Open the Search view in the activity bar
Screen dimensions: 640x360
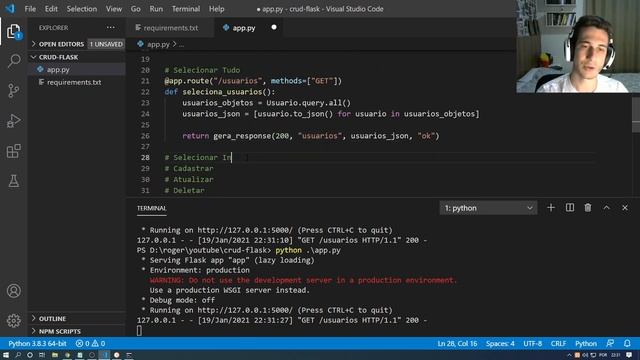13,61
